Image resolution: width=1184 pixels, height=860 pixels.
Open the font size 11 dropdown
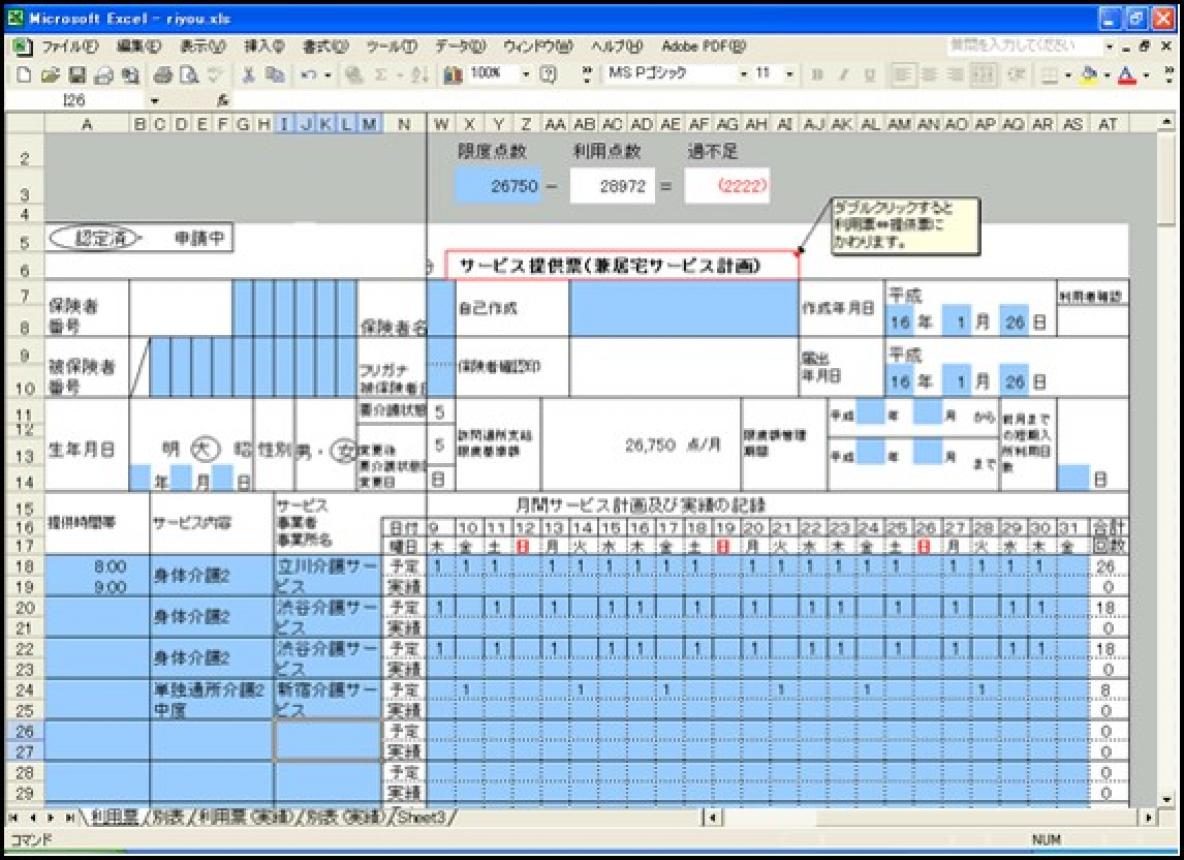[x=790, y=75]
